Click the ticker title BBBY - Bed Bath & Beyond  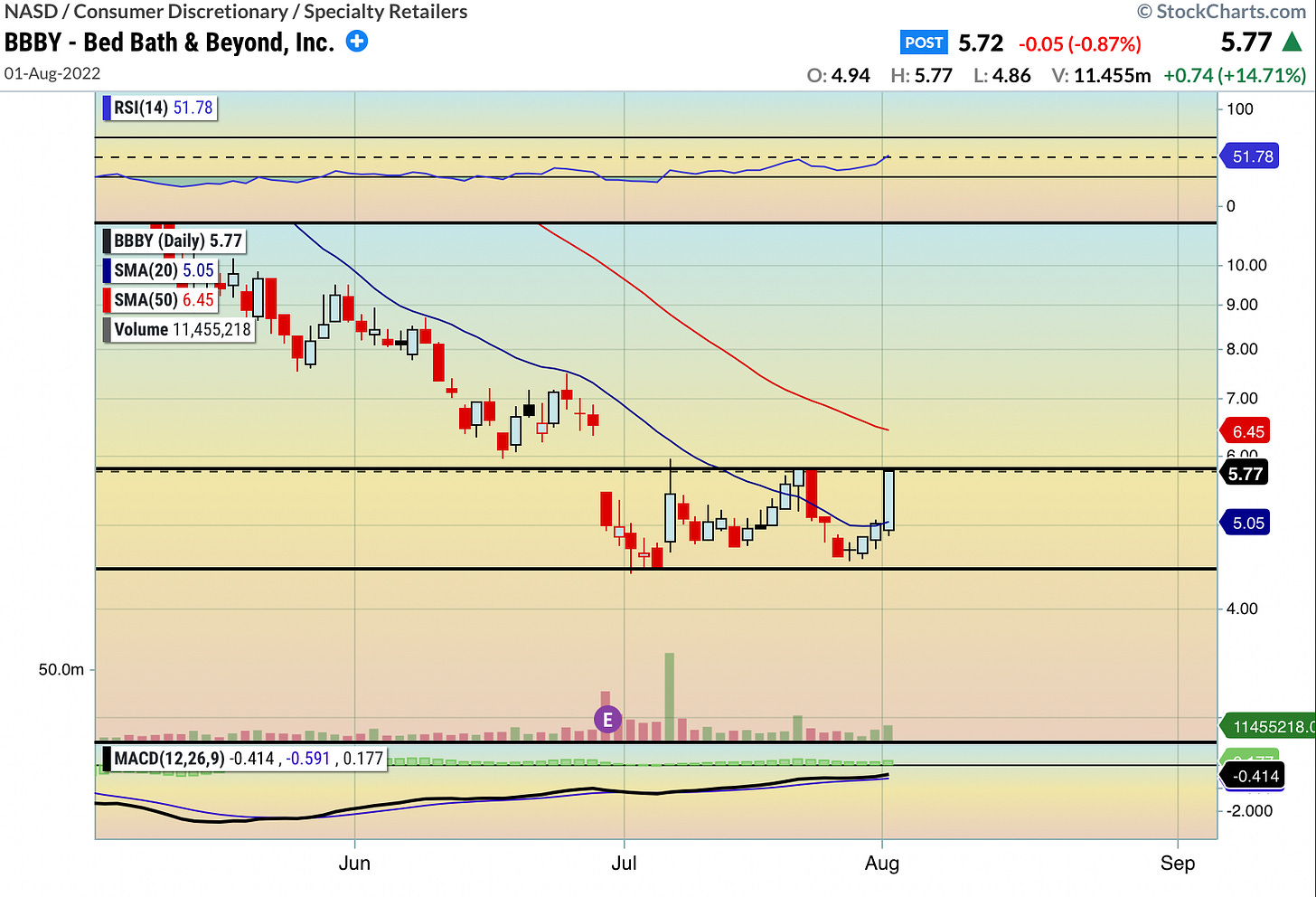click(170, 42)
